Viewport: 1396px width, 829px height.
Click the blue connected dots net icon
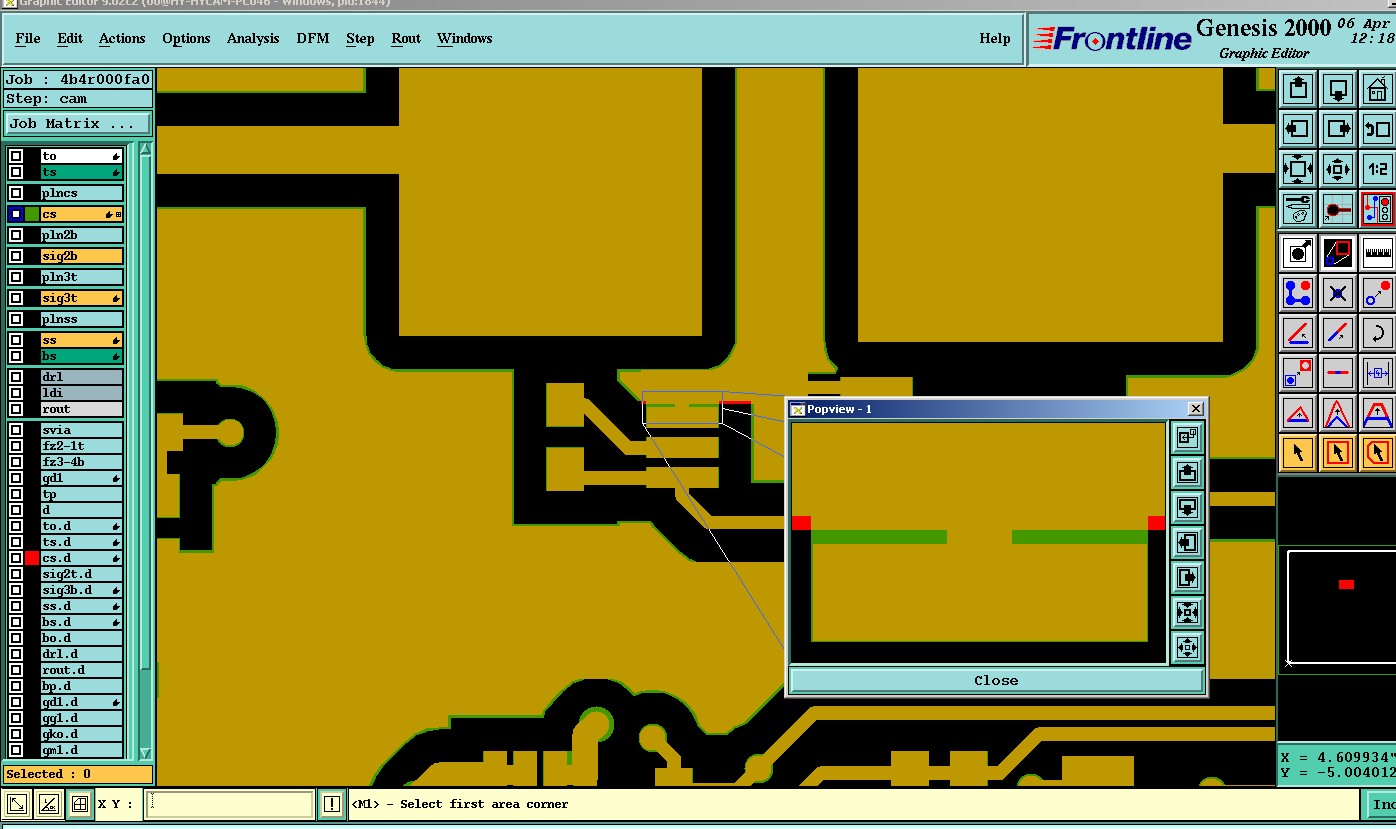pos(1298,292)
